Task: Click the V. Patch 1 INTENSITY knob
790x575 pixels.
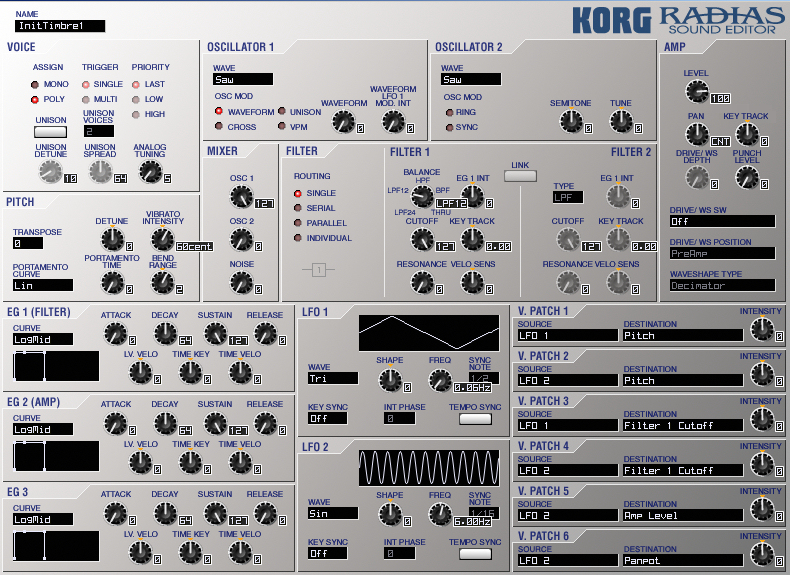Action: point(762,330)
